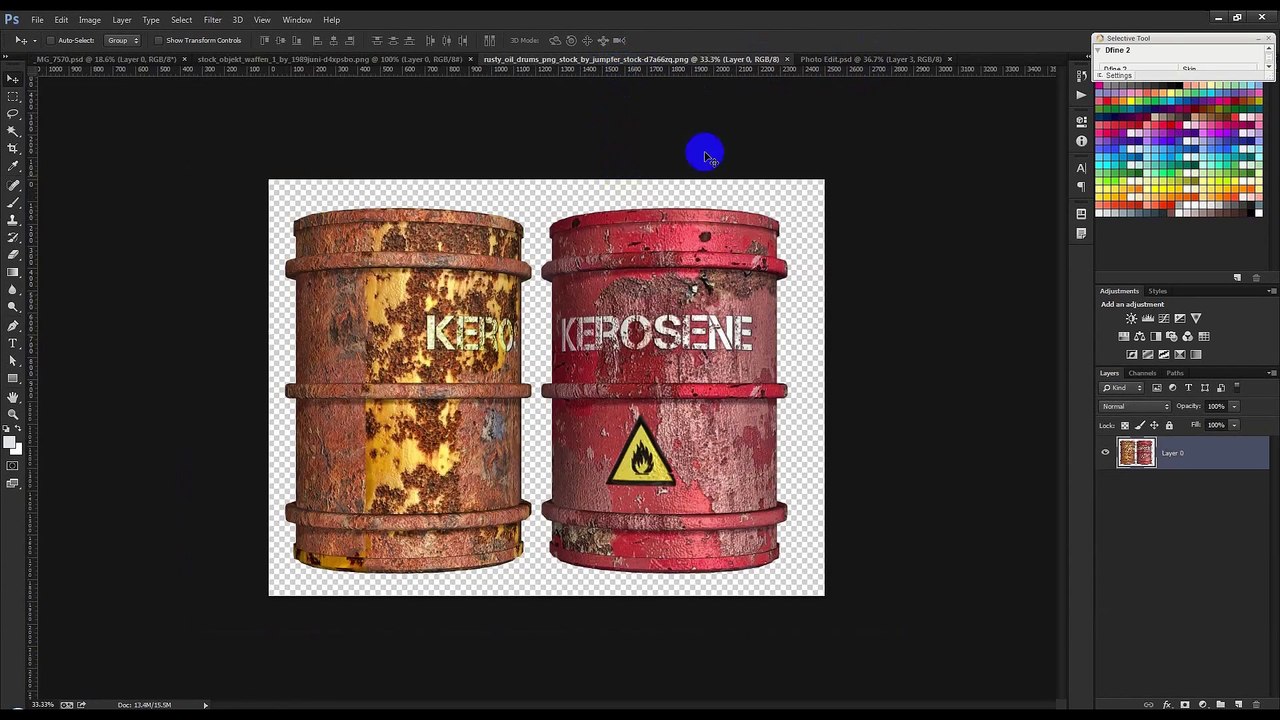Switch layer filtering on or off

click(1237, 388)
